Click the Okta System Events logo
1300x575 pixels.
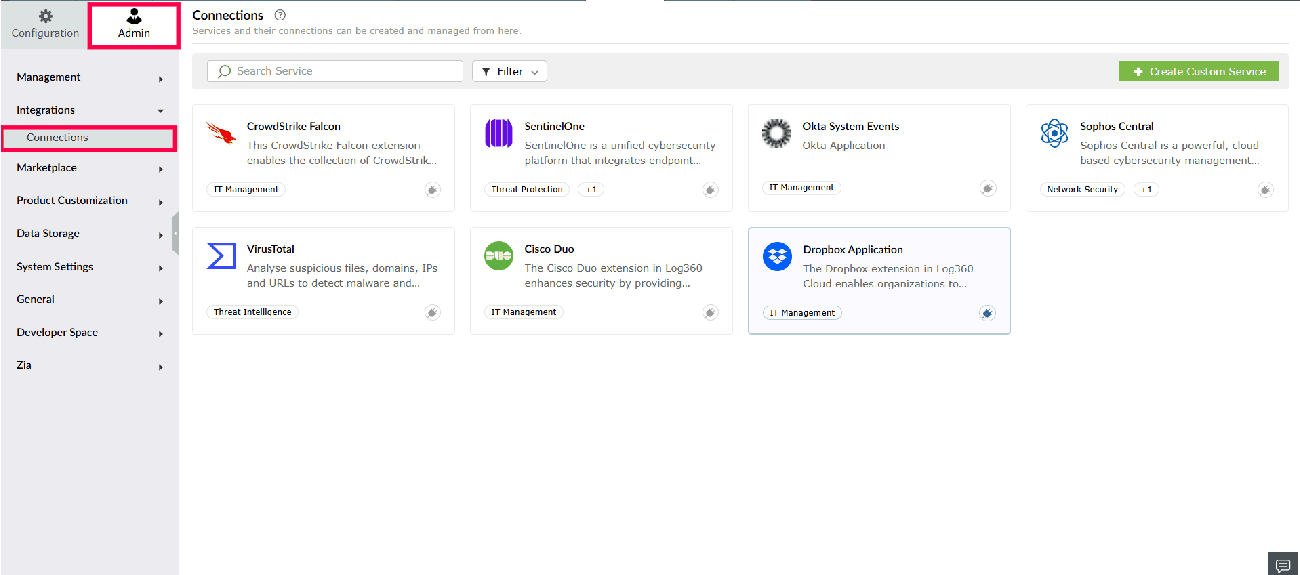(776, 133)
